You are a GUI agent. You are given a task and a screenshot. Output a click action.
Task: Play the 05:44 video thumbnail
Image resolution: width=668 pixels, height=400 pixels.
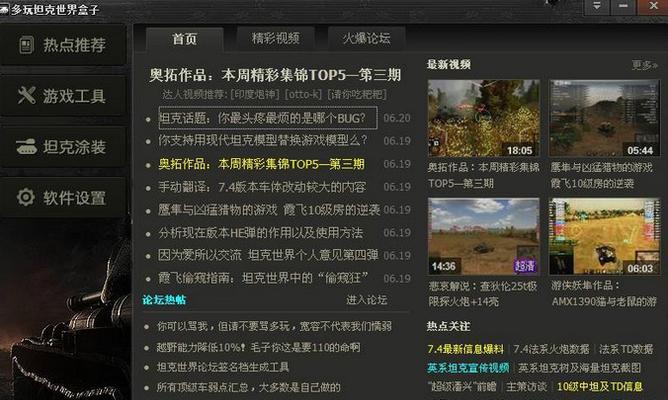(x=605, y=118)
